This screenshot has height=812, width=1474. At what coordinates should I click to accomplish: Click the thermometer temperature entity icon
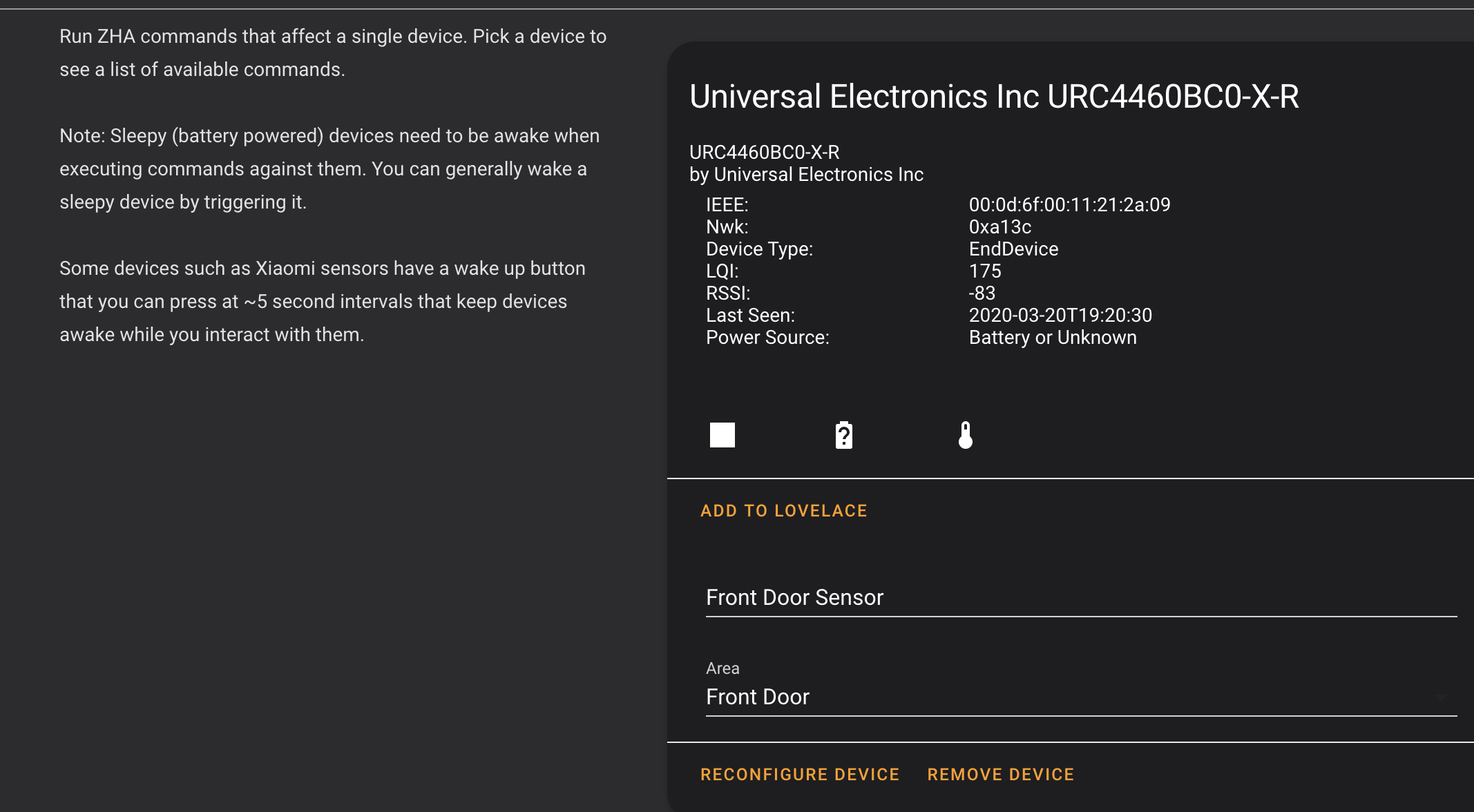coord(966,434)
